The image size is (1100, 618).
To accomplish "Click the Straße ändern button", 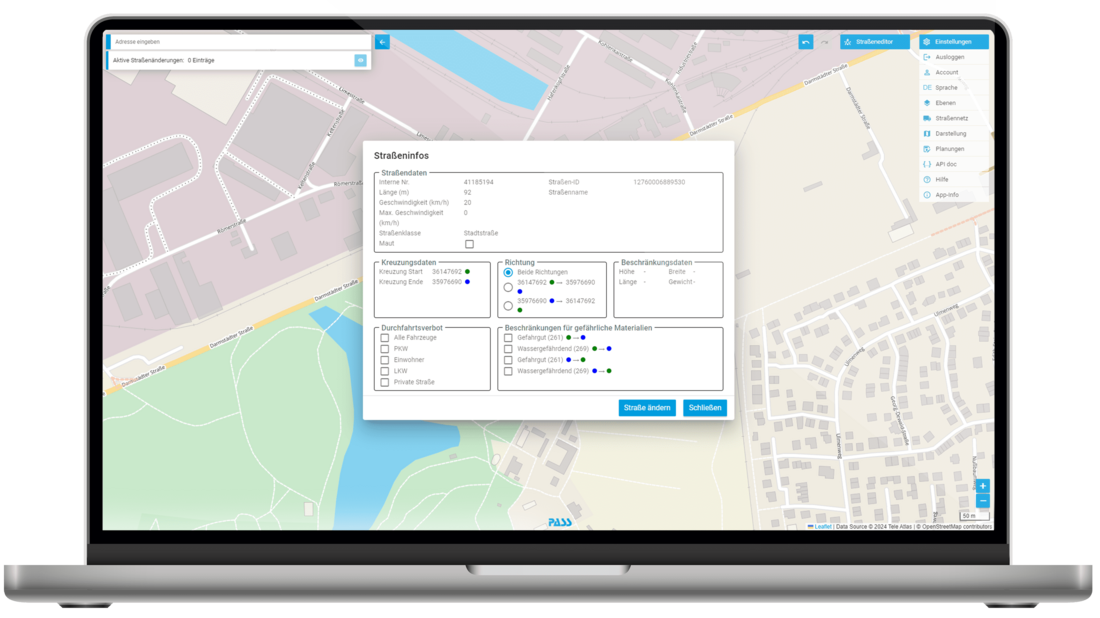I will coord(647,407).
